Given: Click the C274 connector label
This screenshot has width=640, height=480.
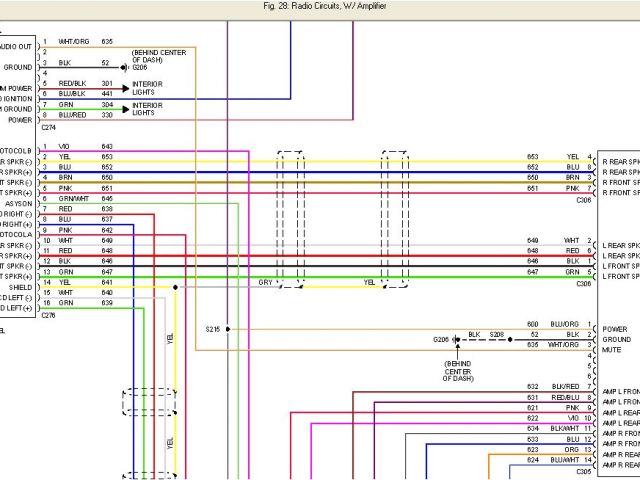Looking at the screenshot, I should (50, 130).
